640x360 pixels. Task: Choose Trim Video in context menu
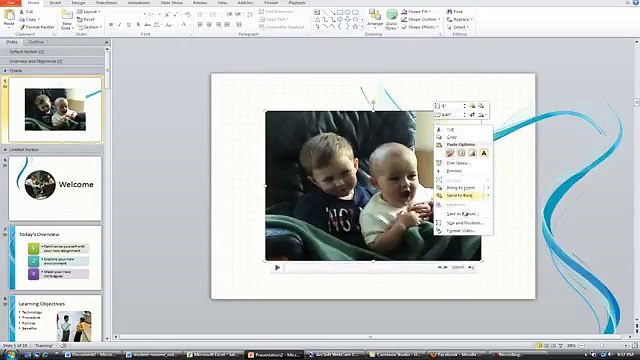[462, 163]
